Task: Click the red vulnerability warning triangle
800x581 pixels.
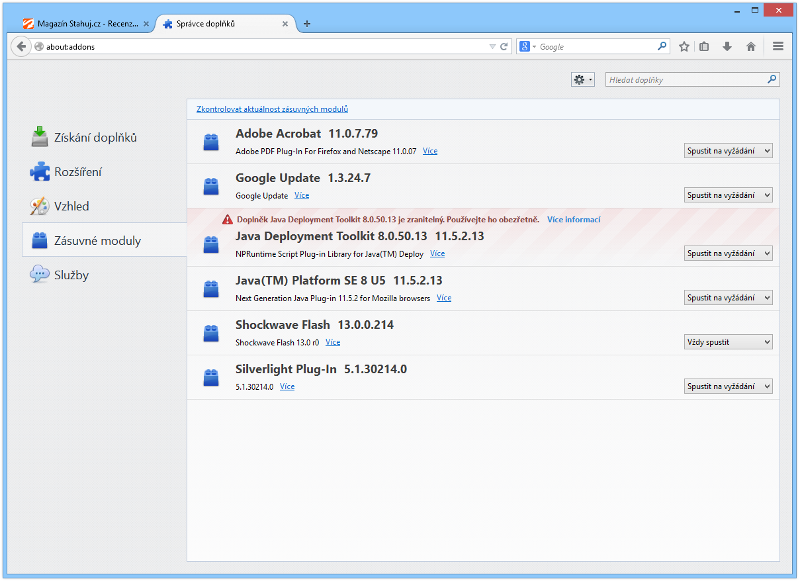Action: 227,219
